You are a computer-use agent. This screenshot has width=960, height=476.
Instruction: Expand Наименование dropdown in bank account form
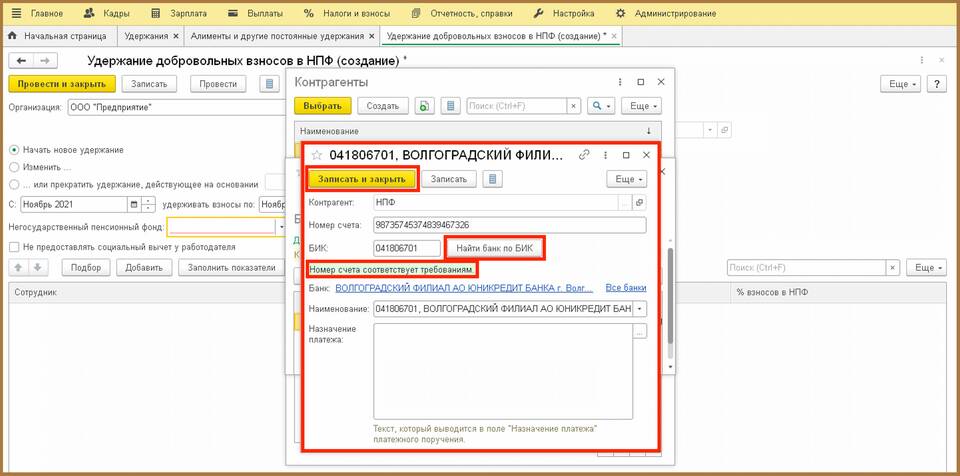(640, 308)
